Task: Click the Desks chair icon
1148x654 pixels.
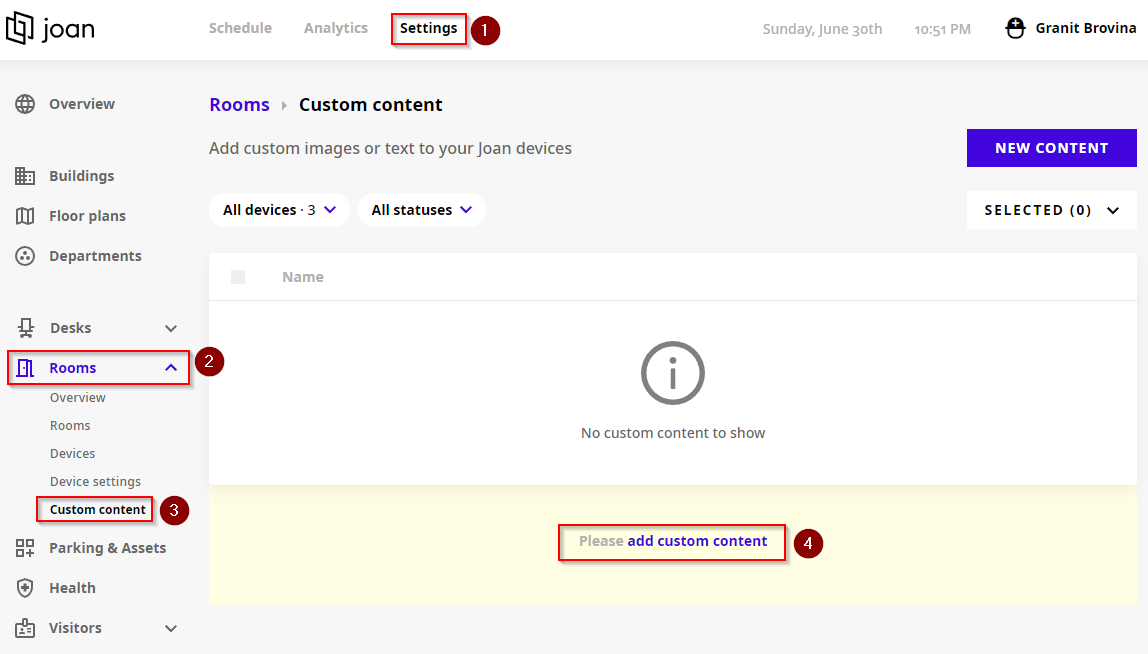Action: 26,328
